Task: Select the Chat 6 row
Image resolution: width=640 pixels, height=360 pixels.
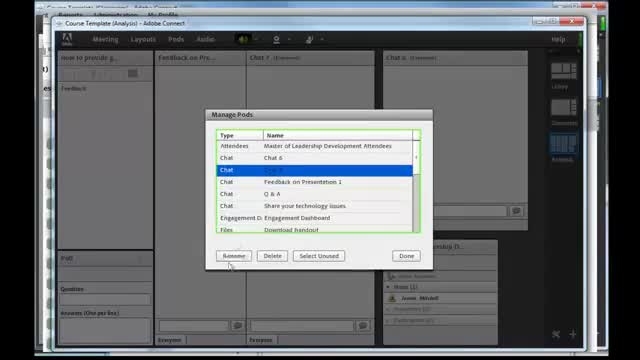Action: pos(314,158)
